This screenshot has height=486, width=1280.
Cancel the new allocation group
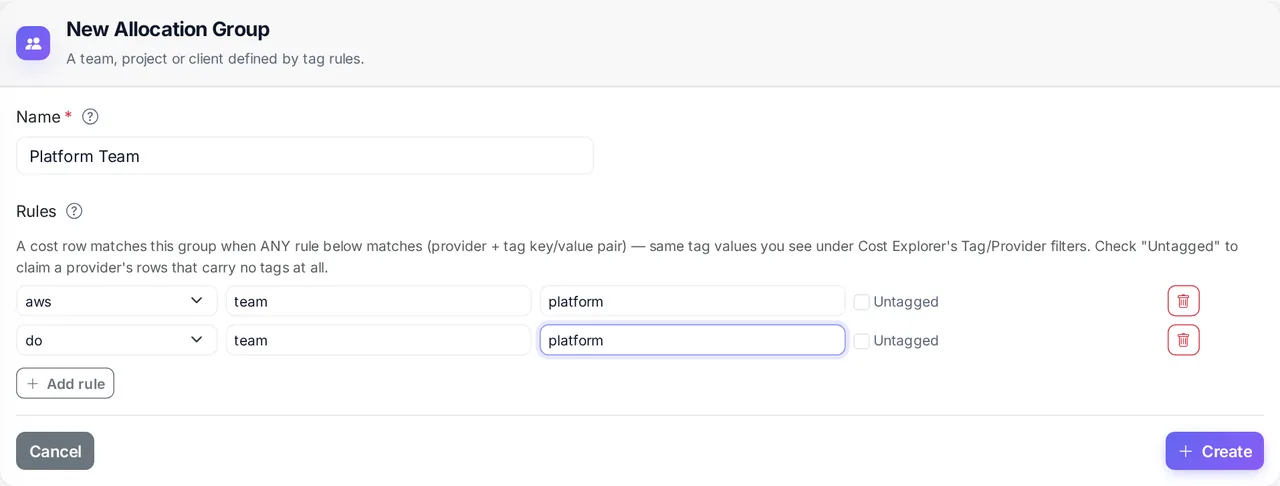coord(55,451)
